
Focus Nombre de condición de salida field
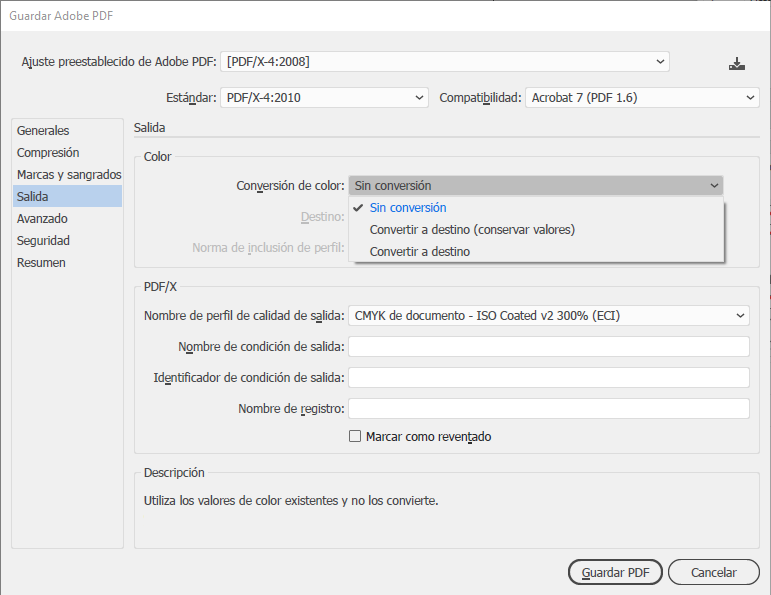tap(549, 346)
